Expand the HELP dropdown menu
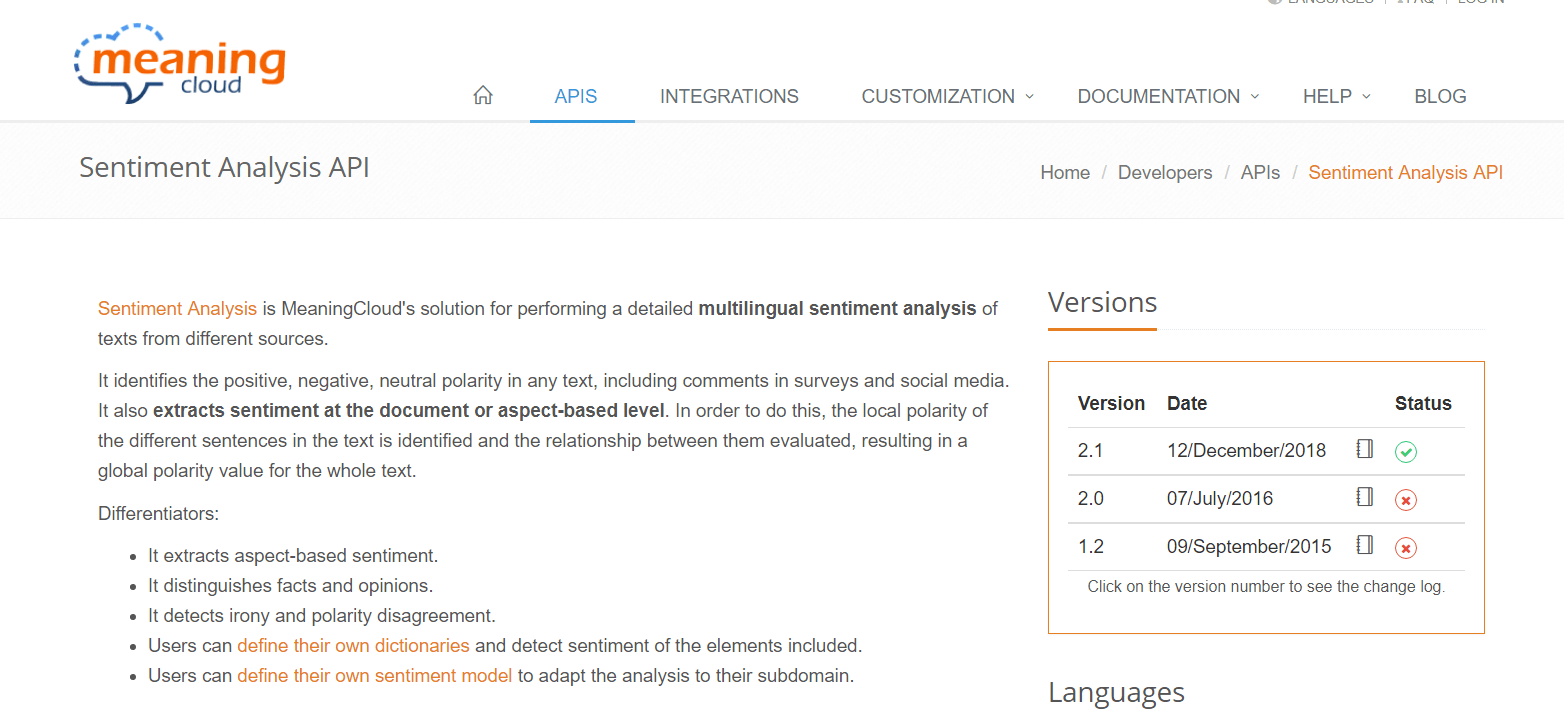 tap(1336, 97)
